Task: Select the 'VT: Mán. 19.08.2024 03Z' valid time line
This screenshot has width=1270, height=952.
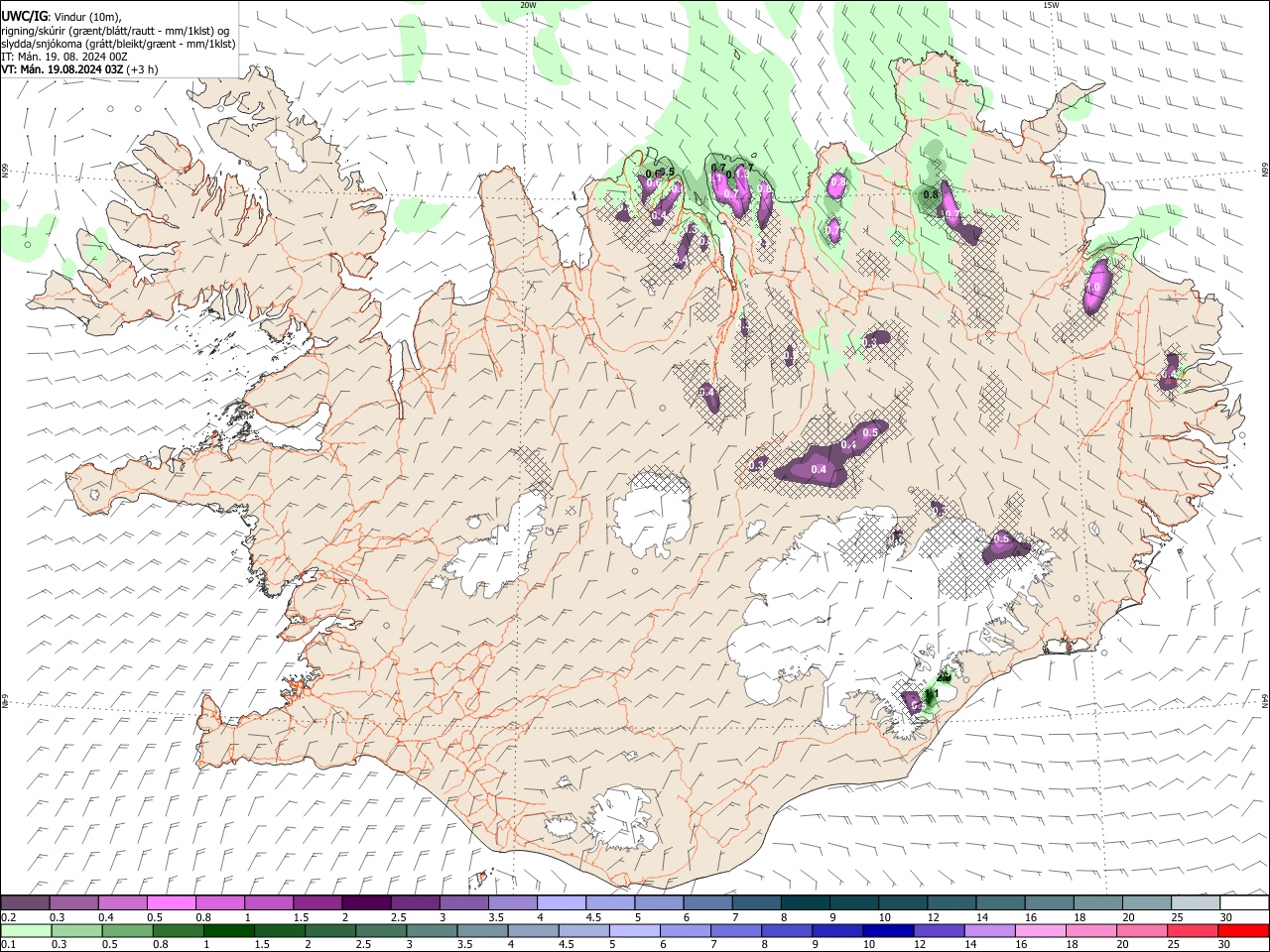Action: coord(63,69)
